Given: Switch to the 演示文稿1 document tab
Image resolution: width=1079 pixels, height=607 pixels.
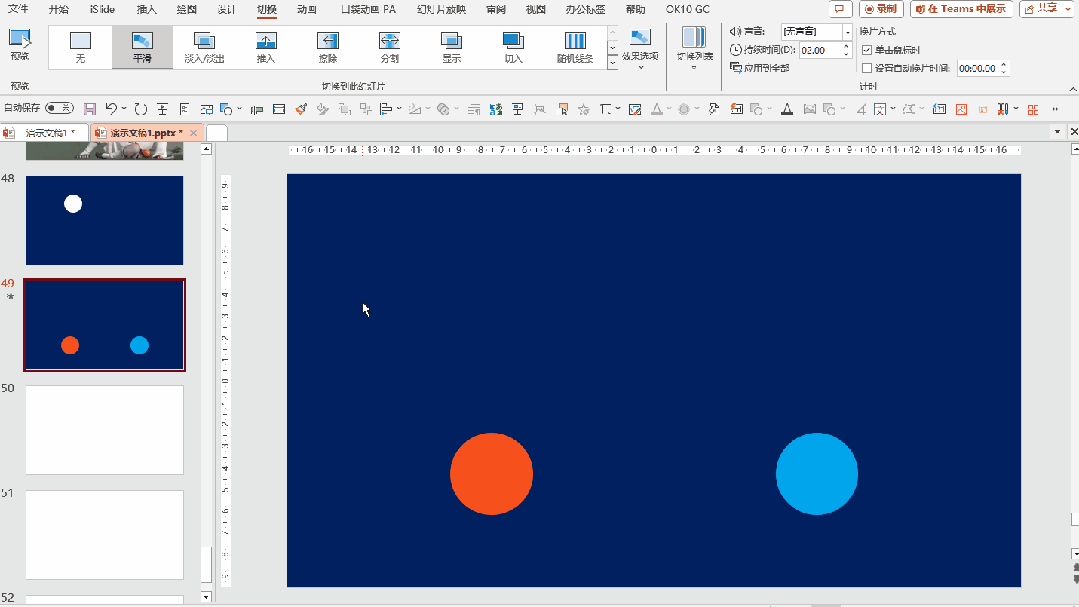Looking at the screenshot, I should click(43, 133).
